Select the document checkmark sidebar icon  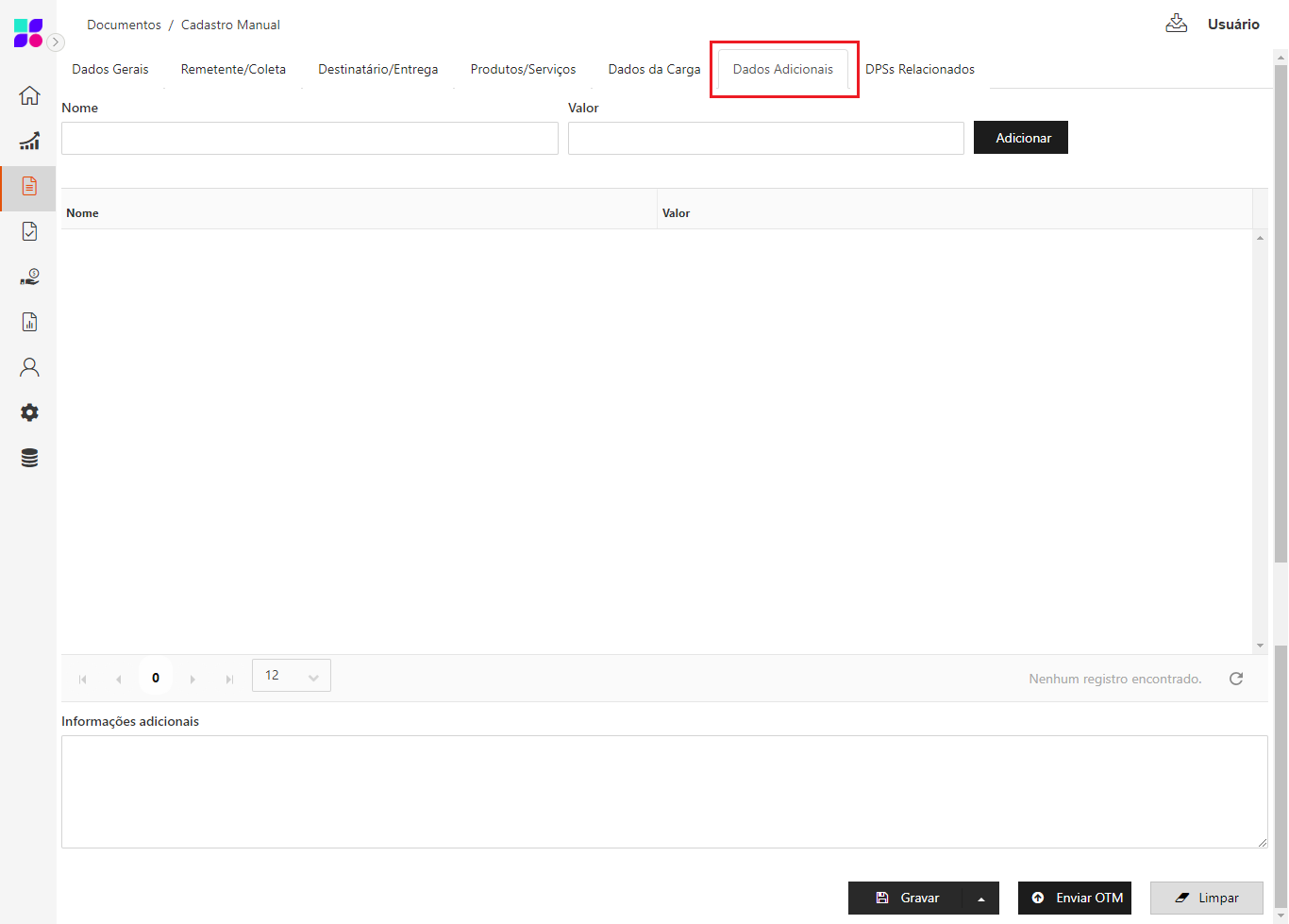(x=29, y=231)
